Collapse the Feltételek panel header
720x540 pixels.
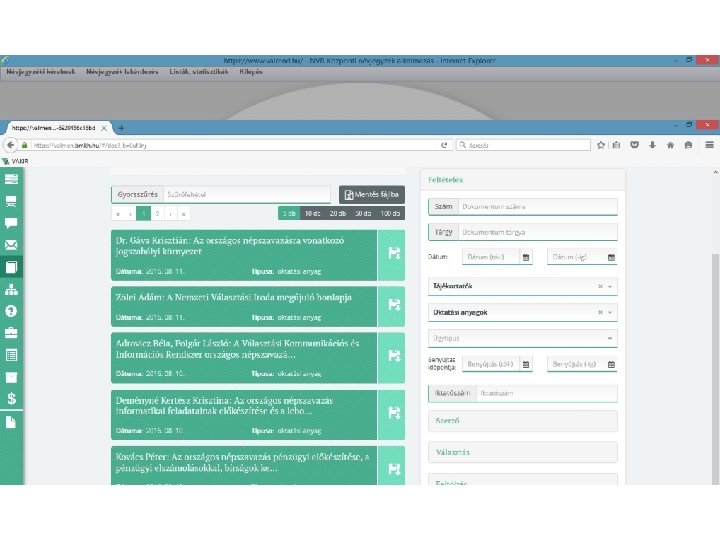tap(523, 180)
